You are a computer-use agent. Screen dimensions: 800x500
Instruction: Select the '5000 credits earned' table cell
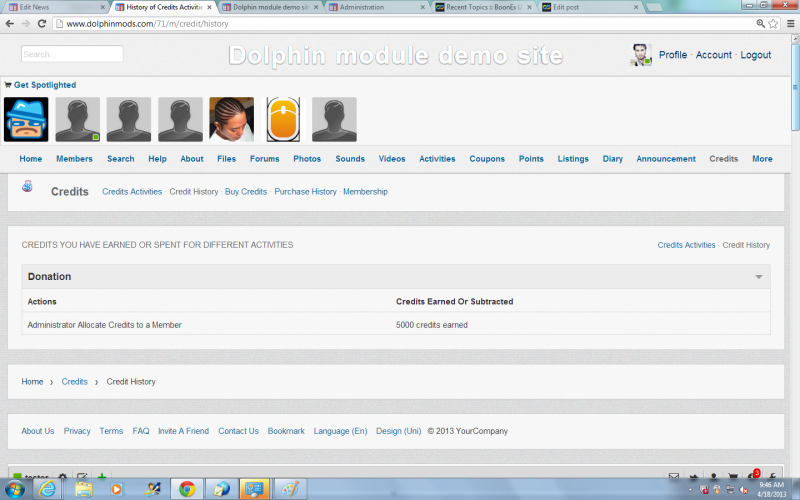click(432, 325)
